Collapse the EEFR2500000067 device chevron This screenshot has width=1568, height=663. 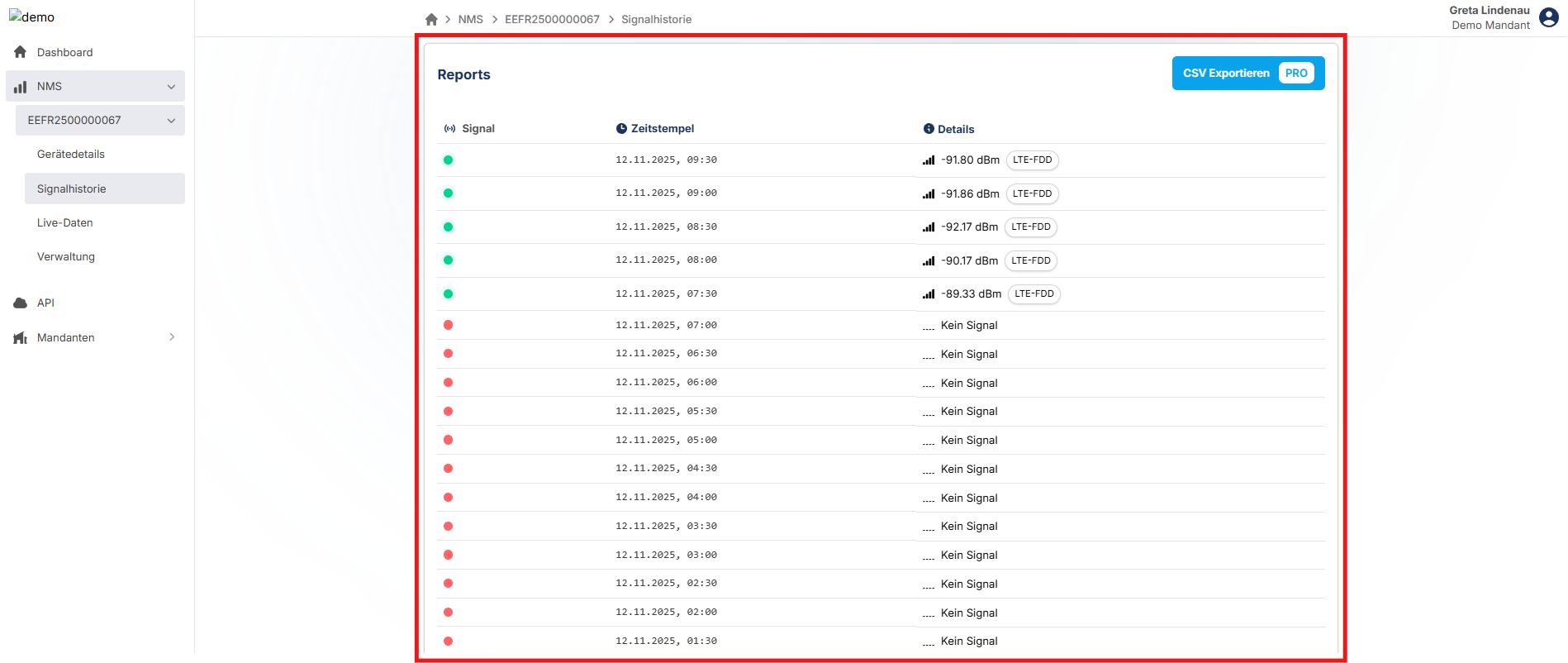(x=171, y=120)
